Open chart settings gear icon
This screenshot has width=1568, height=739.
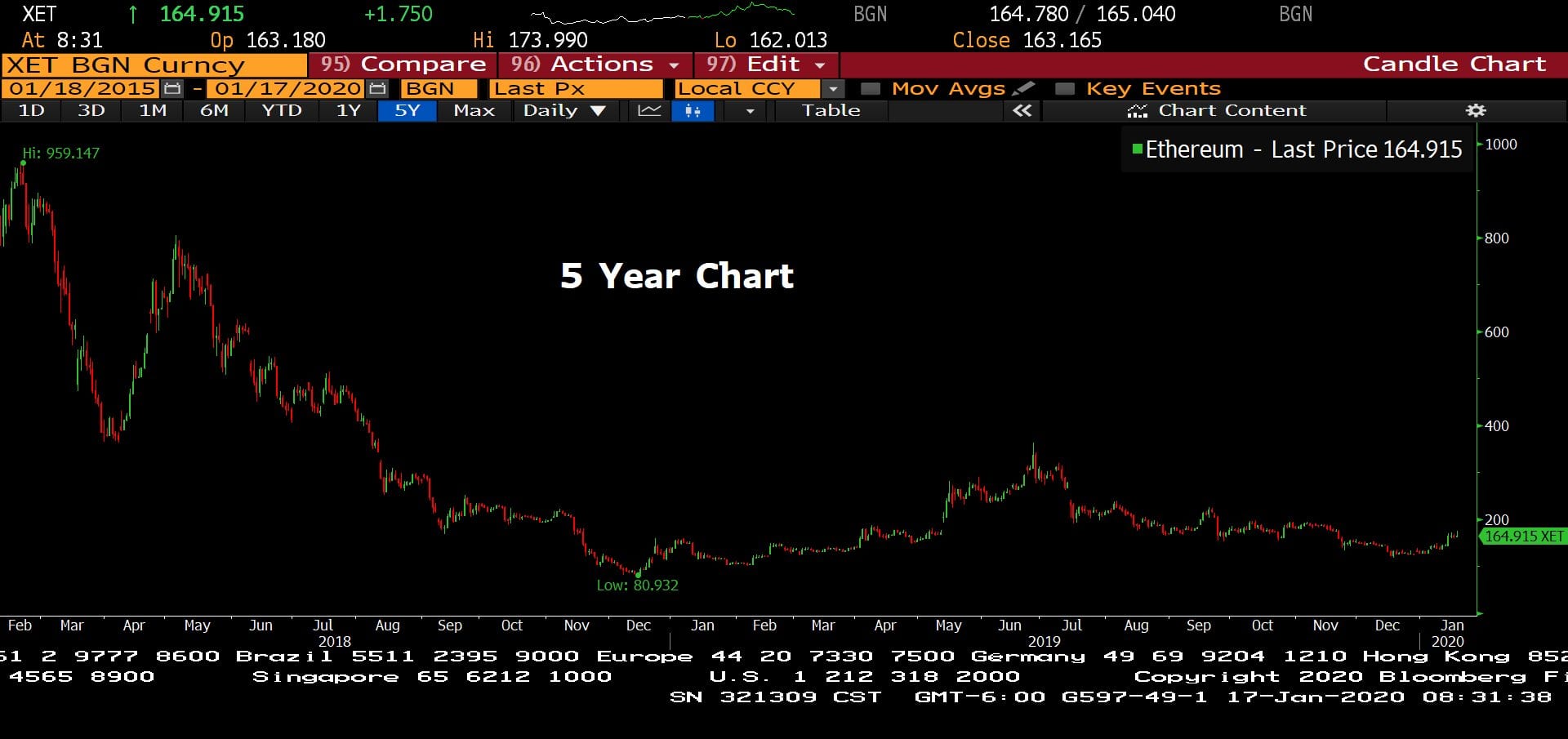tap(1476, 110)
